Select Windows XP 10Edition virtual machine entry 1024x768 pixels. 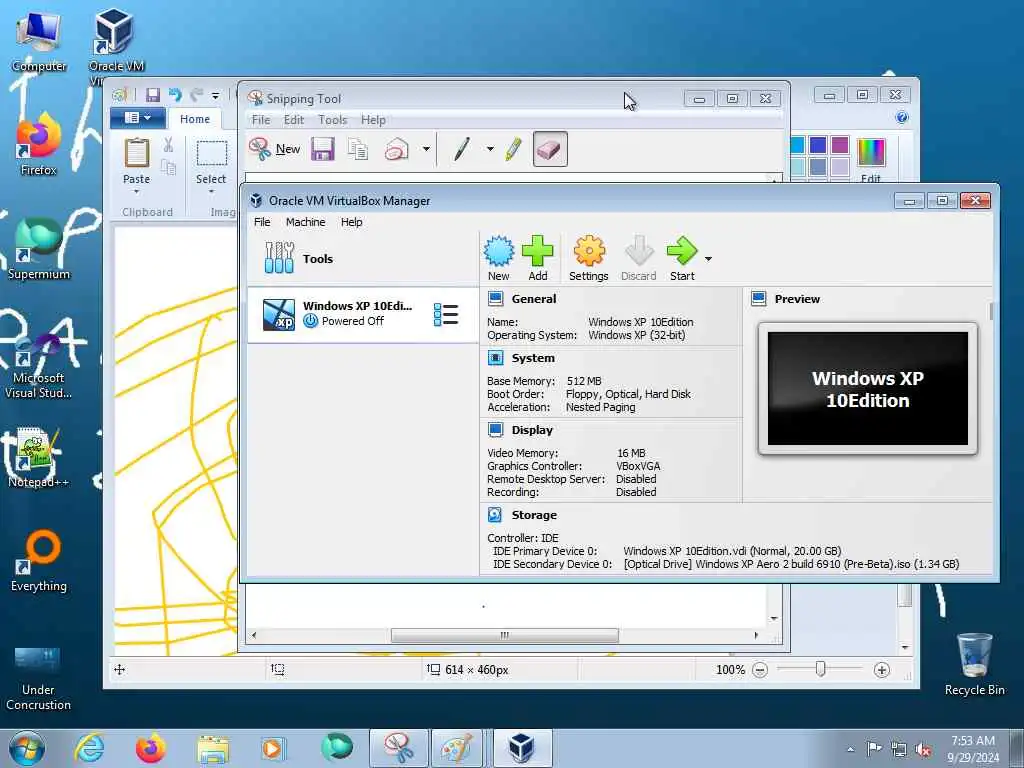363,314
